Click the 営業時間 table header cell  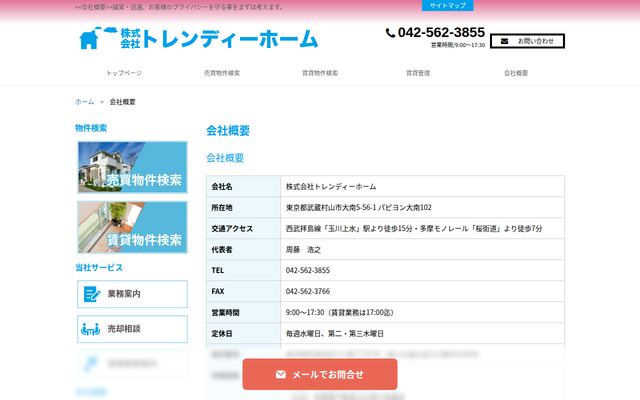point(244,312)
